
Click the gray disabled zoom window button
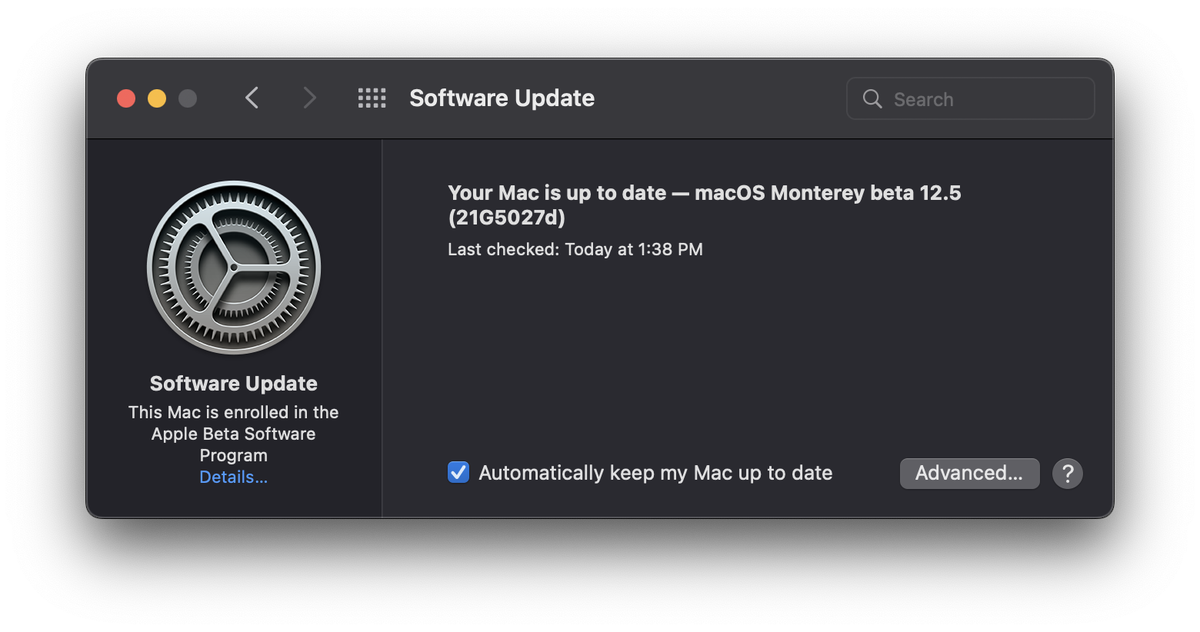pyautogui.click(x=187, y=98)
